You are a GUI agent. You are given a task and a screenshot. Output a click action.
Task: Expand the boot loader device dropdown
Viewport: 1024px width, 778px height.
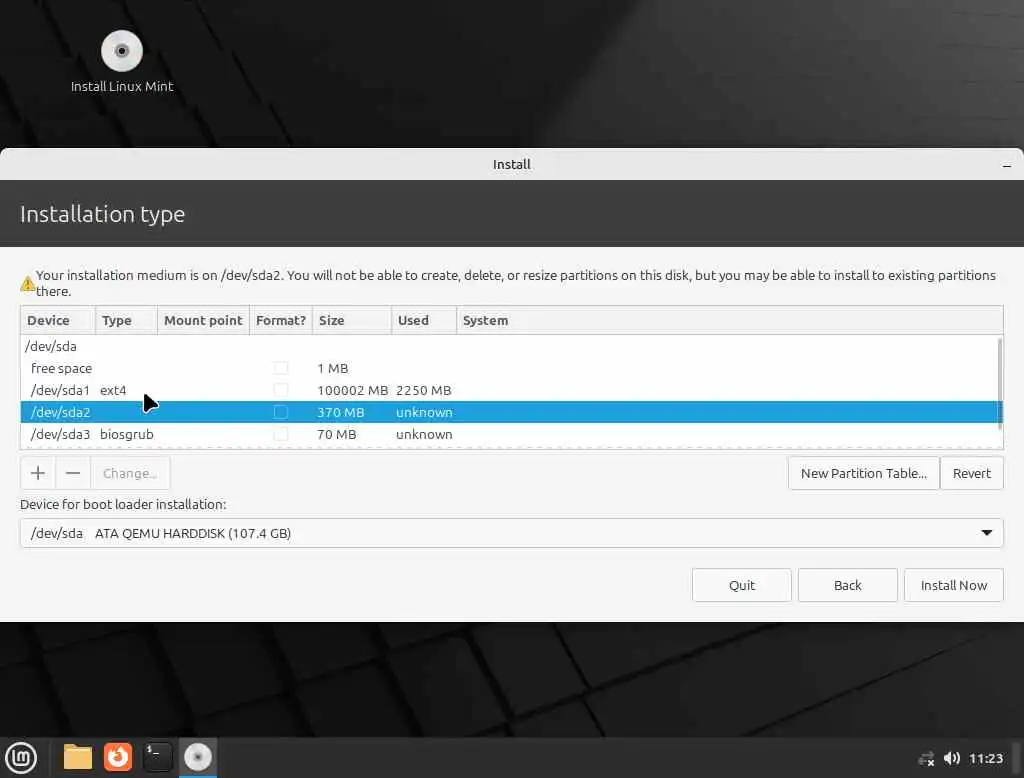987,533
